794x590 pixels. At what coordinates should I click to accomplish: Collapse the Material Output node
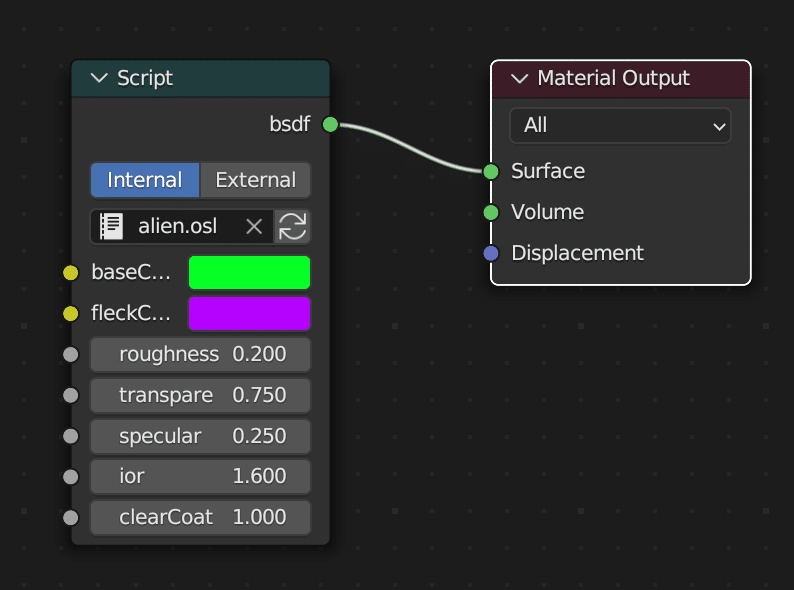[x=519, y=78]
